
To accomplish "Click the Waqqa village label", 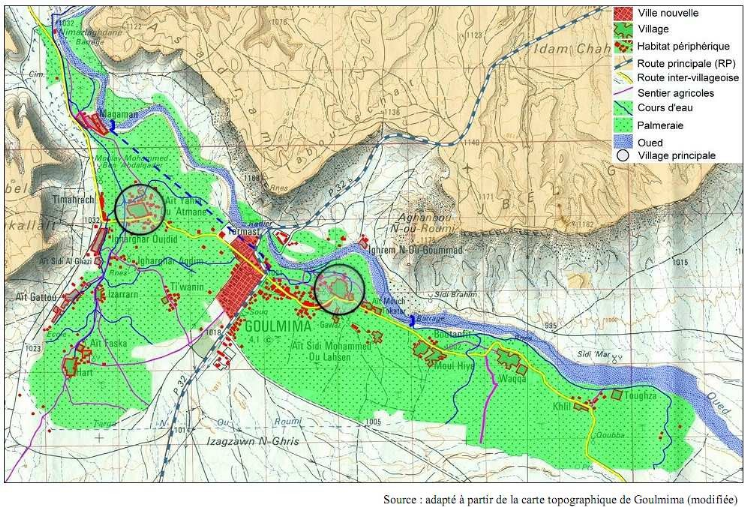I will pyautogui.click(x=512, y=379).
